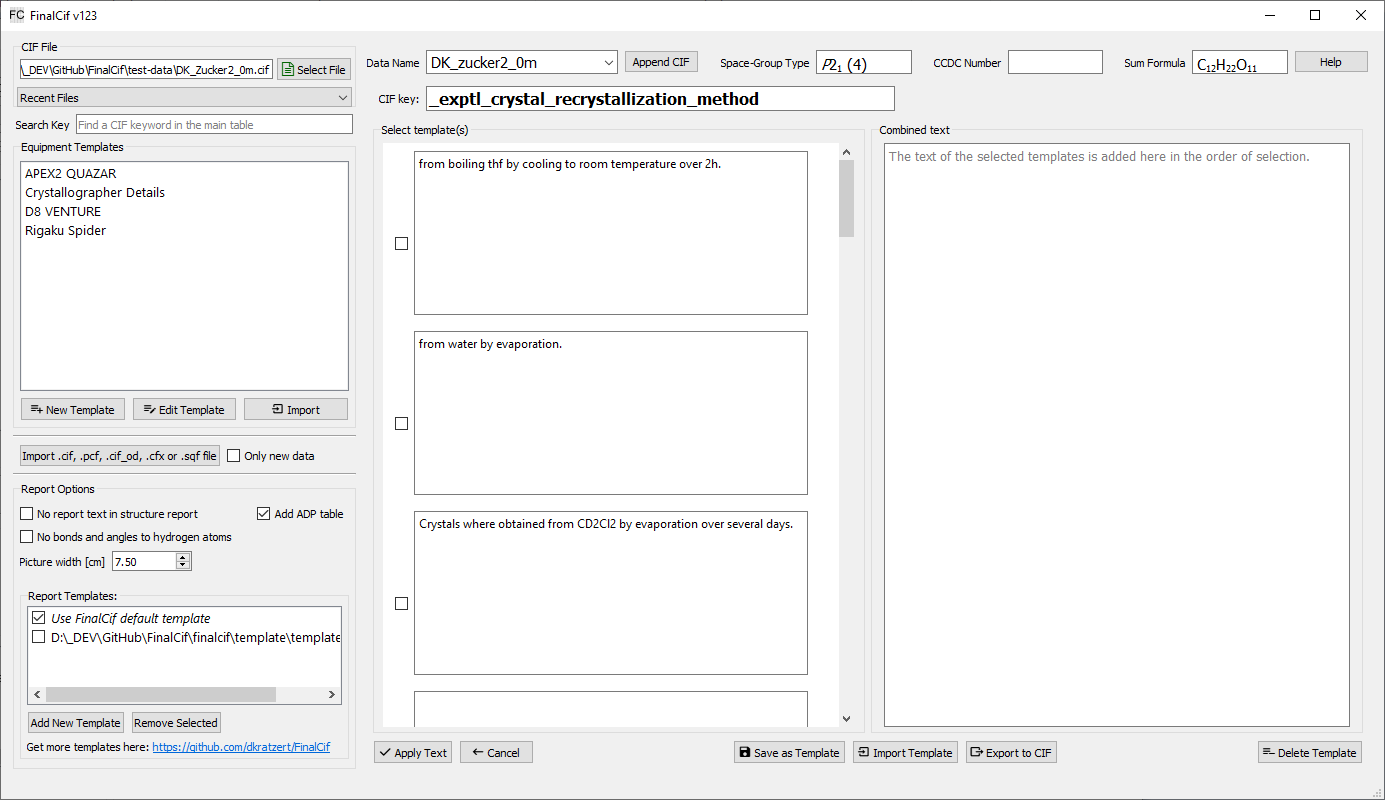Enable the Only new data checkbox

234,456
